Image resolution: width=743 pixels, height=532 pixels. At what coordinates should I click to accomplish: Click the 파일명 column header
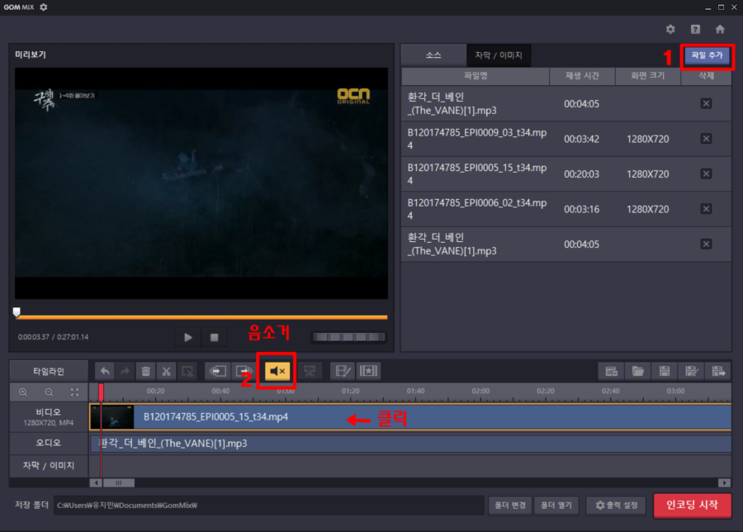click(475, 76)
